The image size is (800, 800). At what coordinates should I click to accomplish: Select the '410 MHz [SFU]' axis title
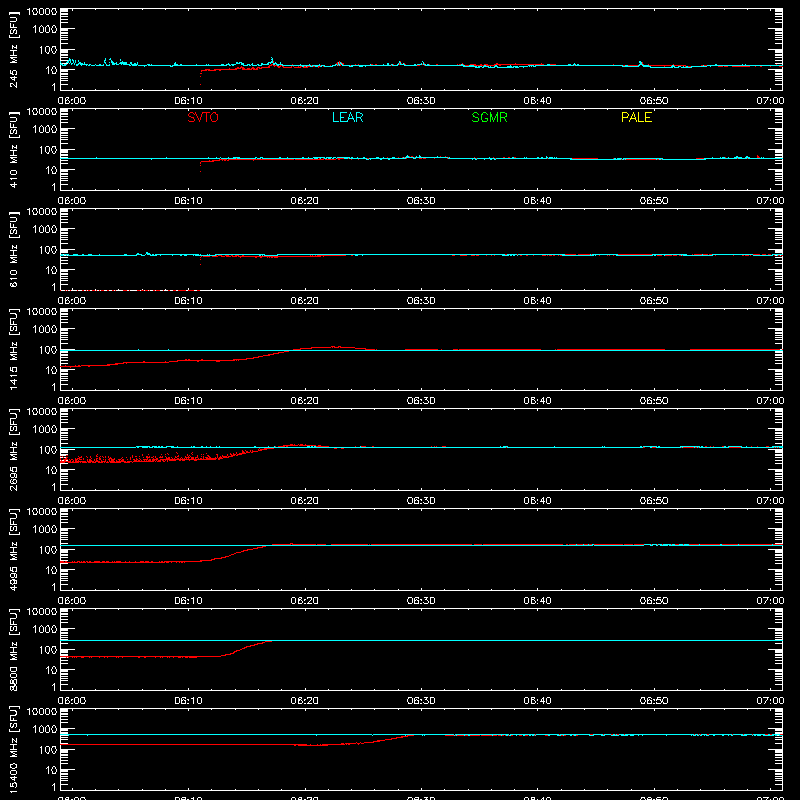coord(13,149)
